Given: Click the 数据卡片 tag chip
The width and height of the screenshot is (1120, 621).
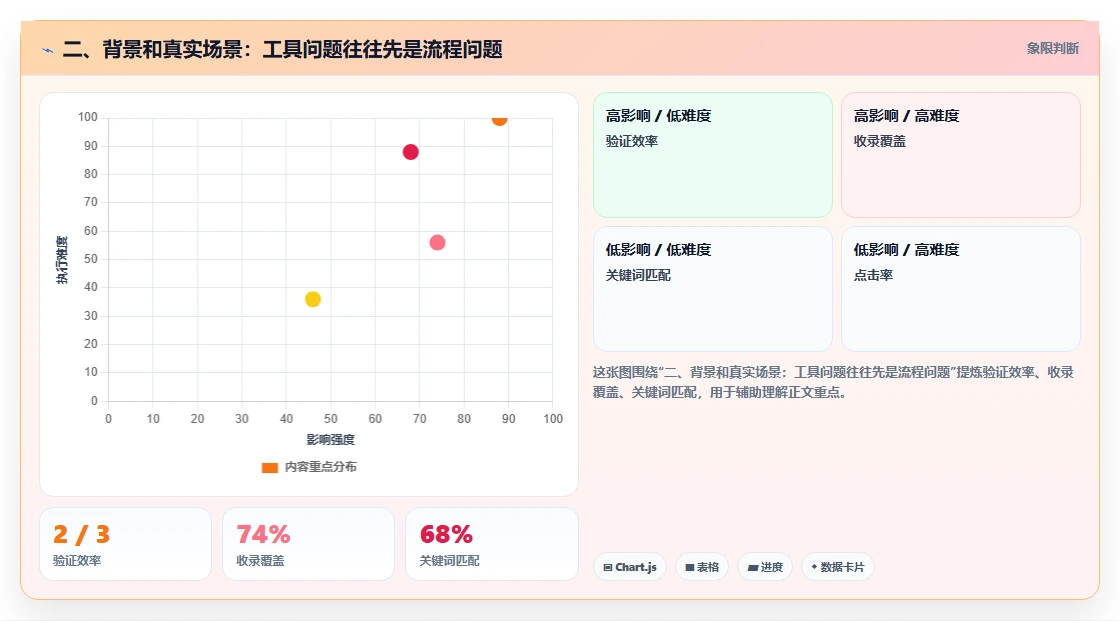Looking at the screenshot, I should 838,567.
